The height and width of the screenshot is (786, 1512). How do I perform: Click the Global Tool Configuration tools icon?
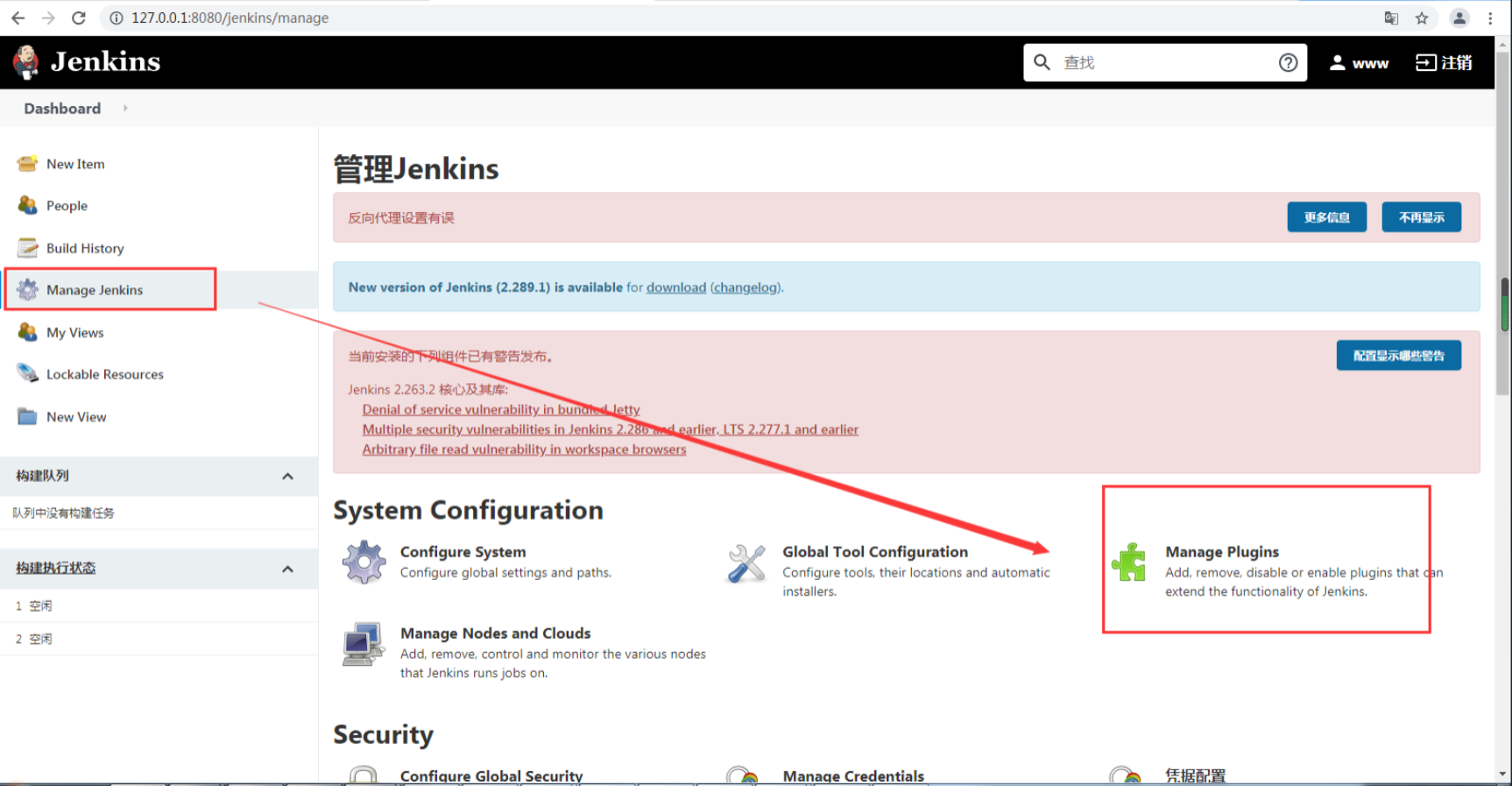tap(746, 563)
